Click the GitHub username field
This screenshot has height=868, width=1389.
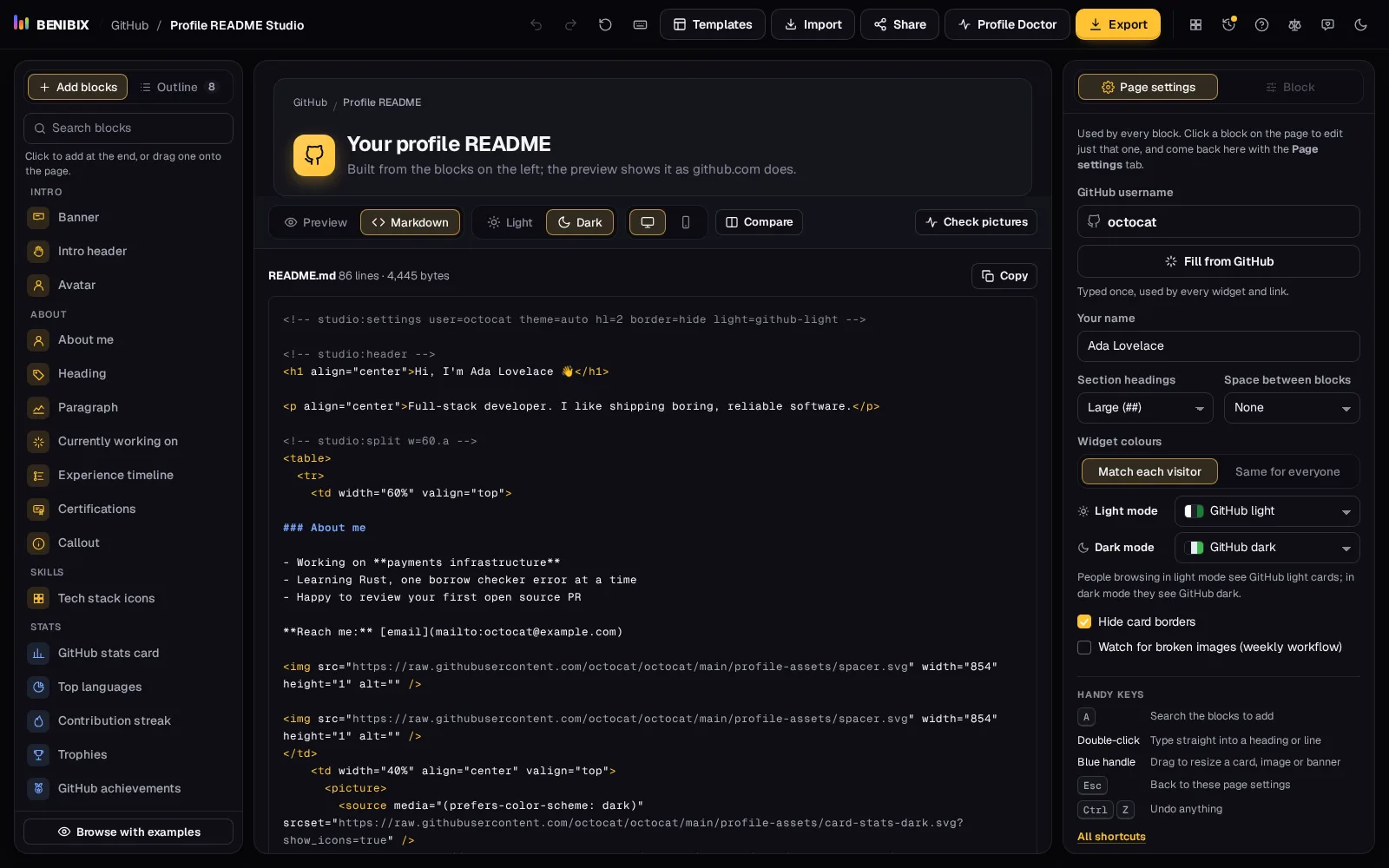(x=1219, y=221)
